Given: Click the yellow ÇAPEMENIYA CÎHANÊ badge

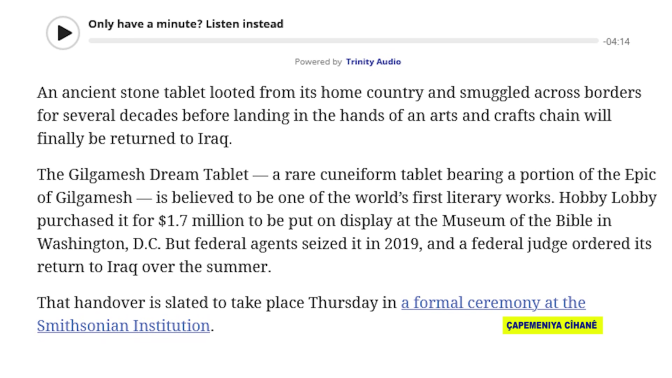Looking at the screenshot, I should 552,325.
